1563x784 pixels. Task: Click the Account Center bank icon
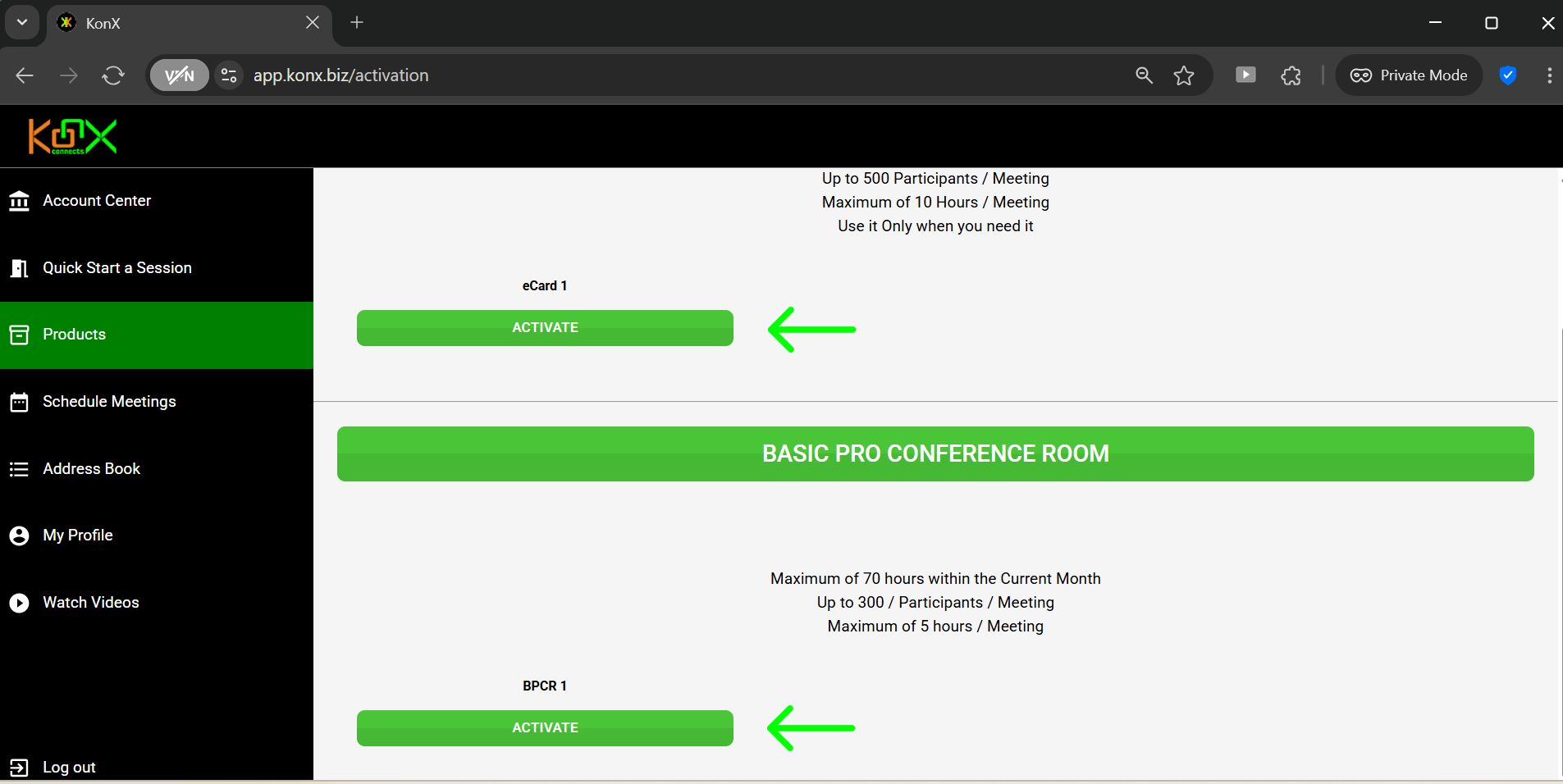pos(19,201)
